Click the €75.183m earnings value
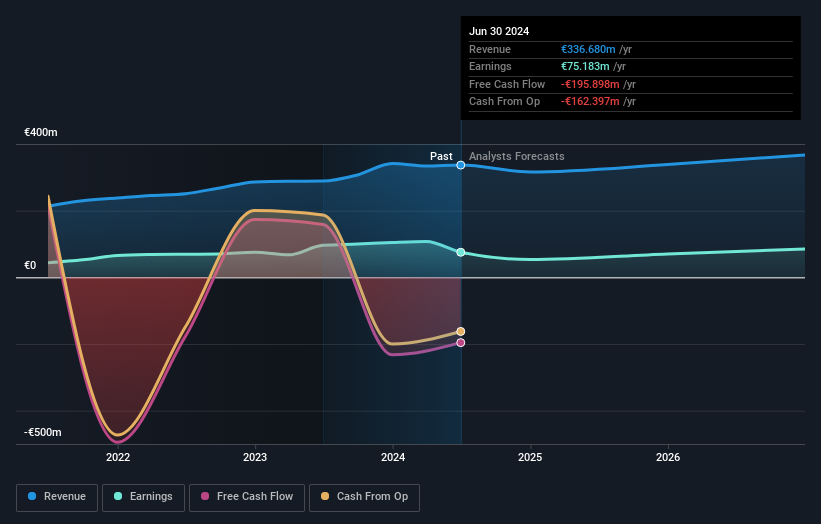The height and width of the screenshot is (524, 821). click(585, 66)
